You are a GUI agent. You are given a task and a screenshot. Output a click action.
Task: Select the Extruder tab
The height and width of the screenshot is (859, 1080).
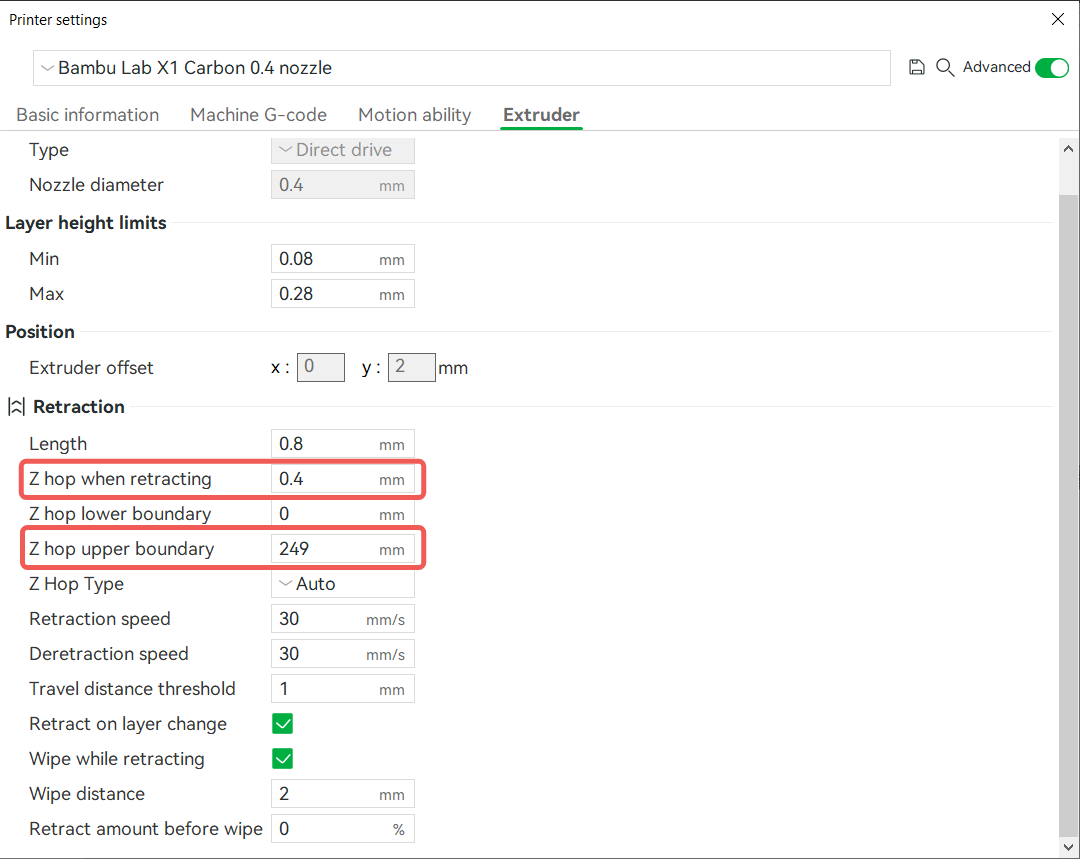click(x=541, y=114)
